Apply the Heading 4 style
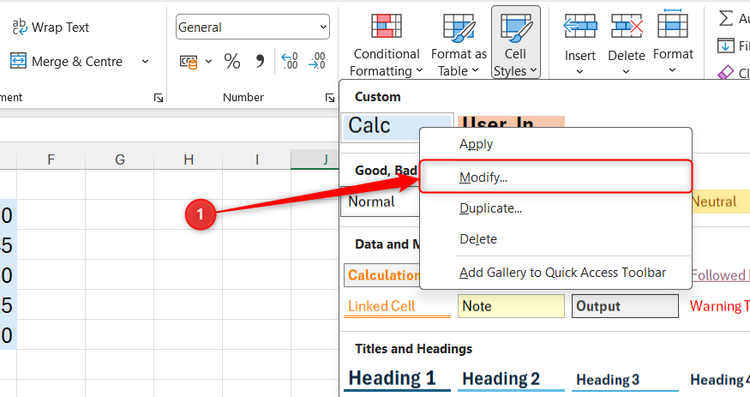The height and width of the screenshot is (397, 750). [x=719, y=380]
